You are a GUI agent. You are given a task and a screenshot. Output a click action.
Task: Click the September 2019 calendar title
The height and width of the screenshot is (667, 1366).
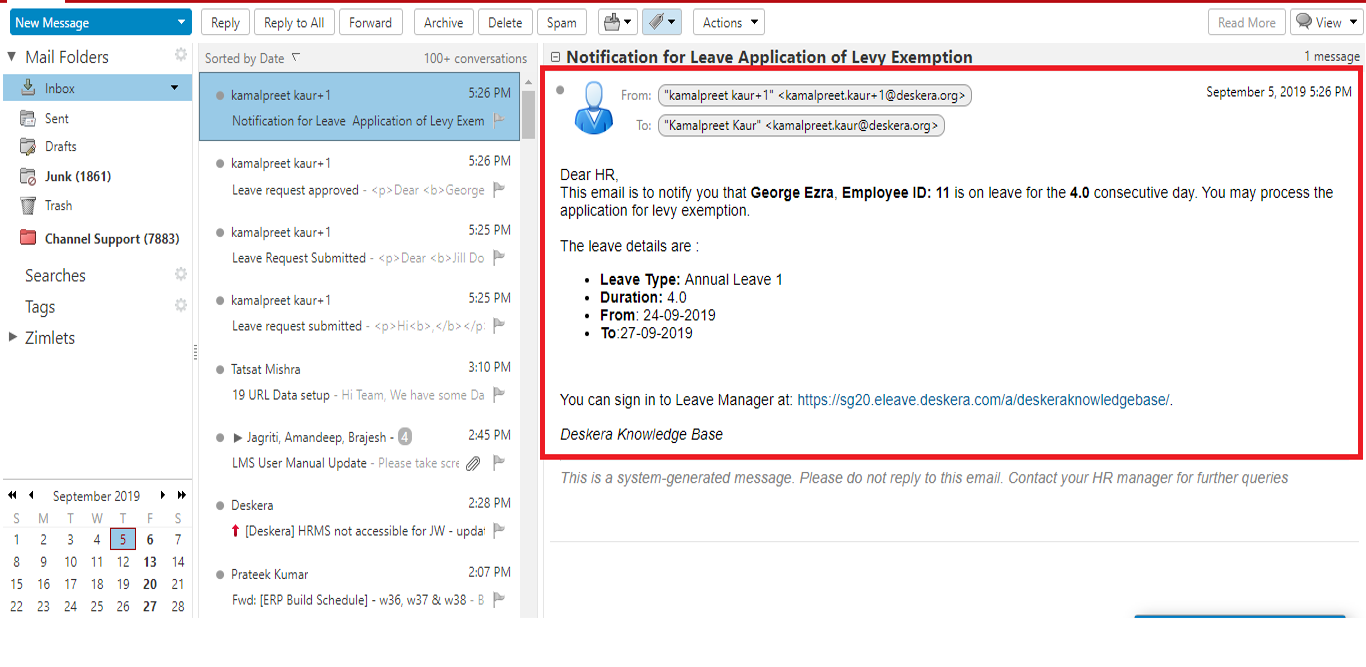pos(96,496)
